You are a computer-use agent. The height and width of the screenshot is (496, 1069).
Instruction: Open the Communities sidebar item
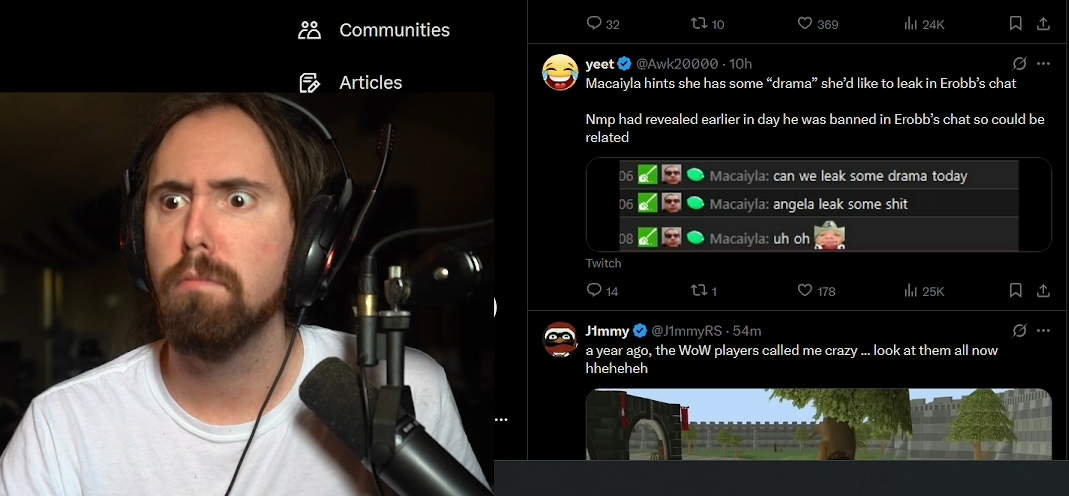374,30
